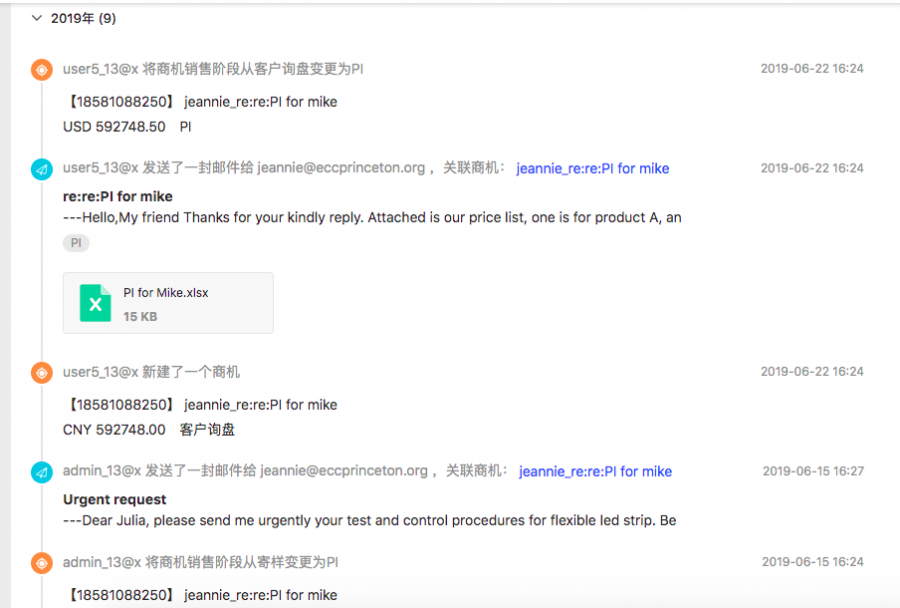900x608 pixels.
Task: Open re:re:PI for mike email subject
Action: [x=118, y=196]
